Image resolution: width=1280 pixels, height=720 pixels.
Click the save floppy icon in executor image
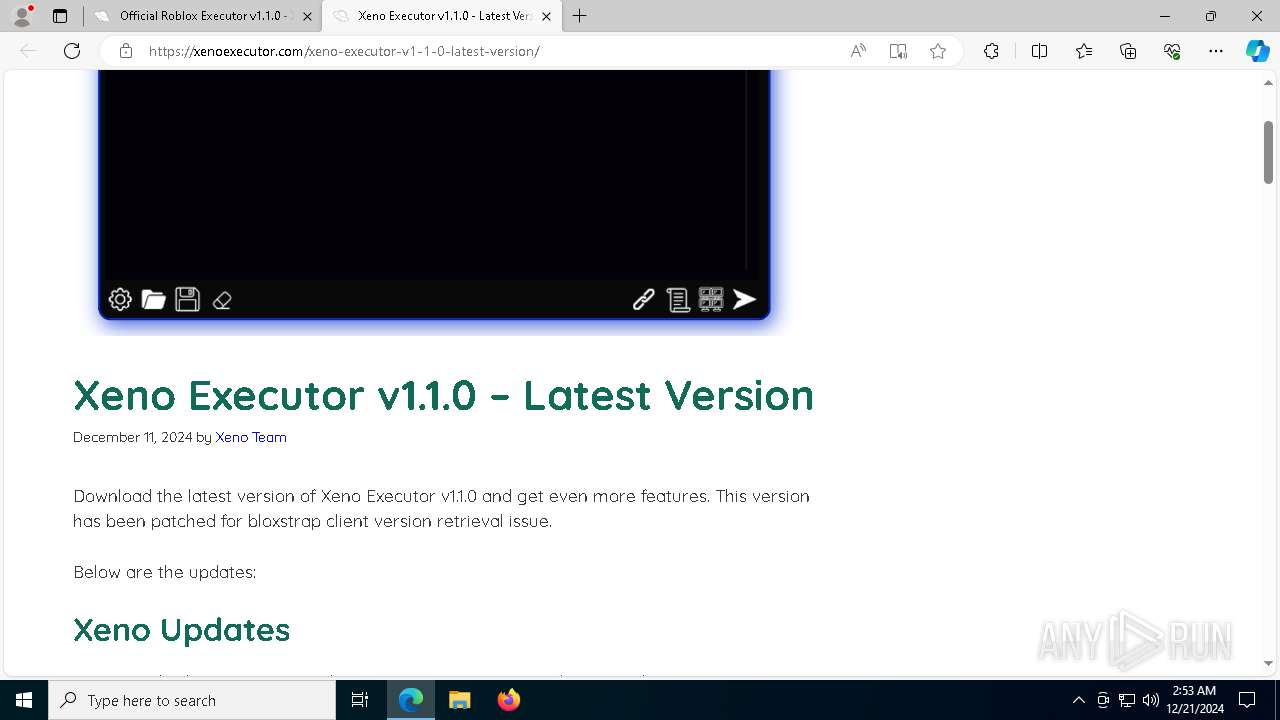coord(187,299)
